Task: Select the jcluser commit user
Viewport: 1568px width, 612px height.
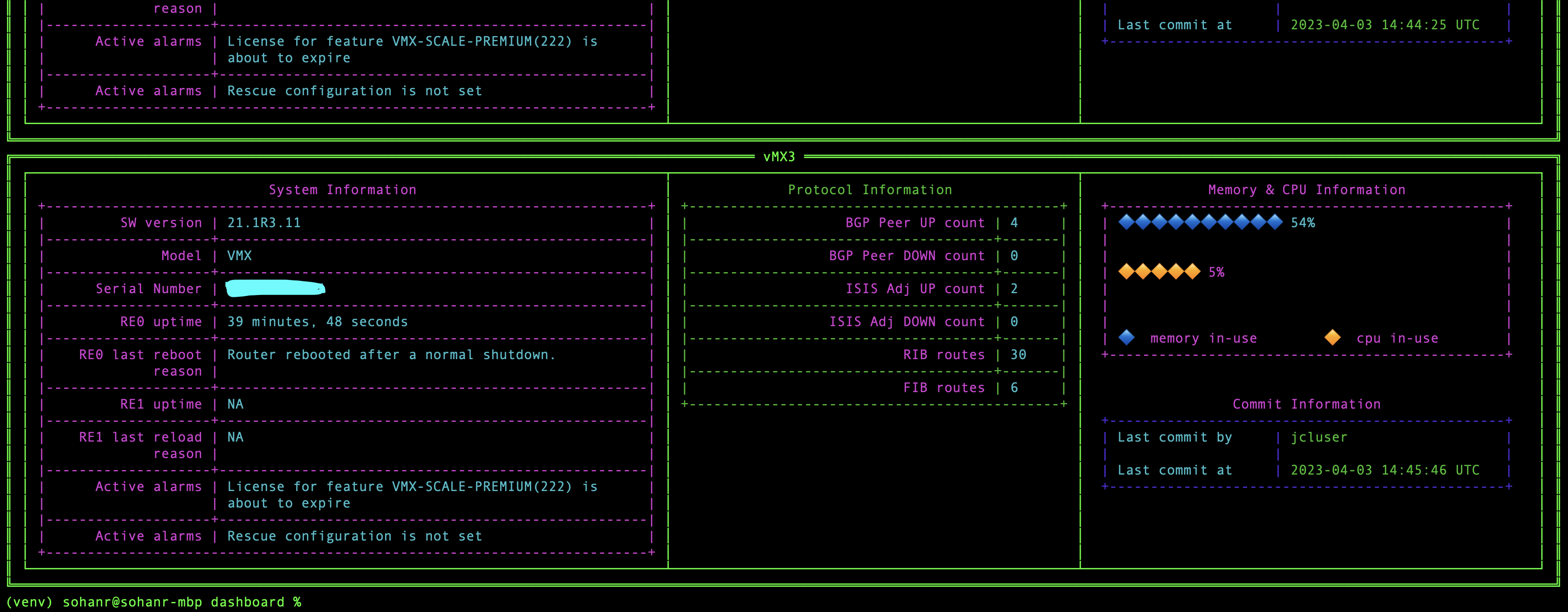Action: [1319, 437]
